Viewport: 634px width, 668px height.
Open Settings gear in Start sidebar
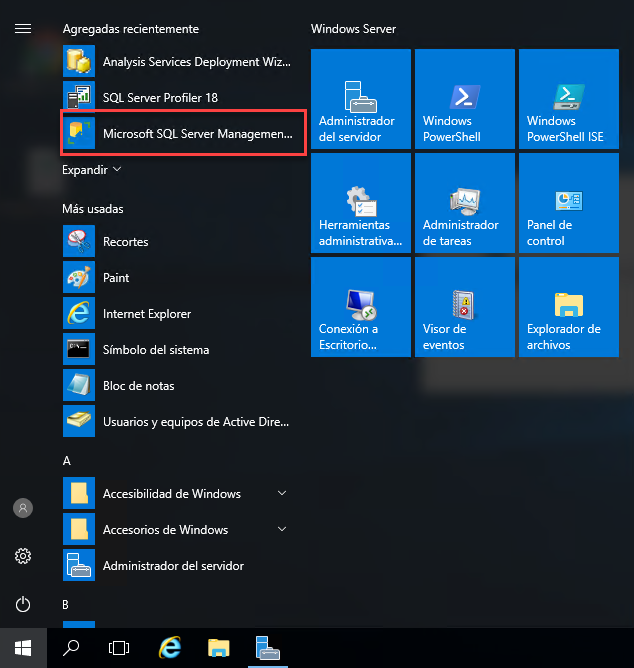[23, 556]
